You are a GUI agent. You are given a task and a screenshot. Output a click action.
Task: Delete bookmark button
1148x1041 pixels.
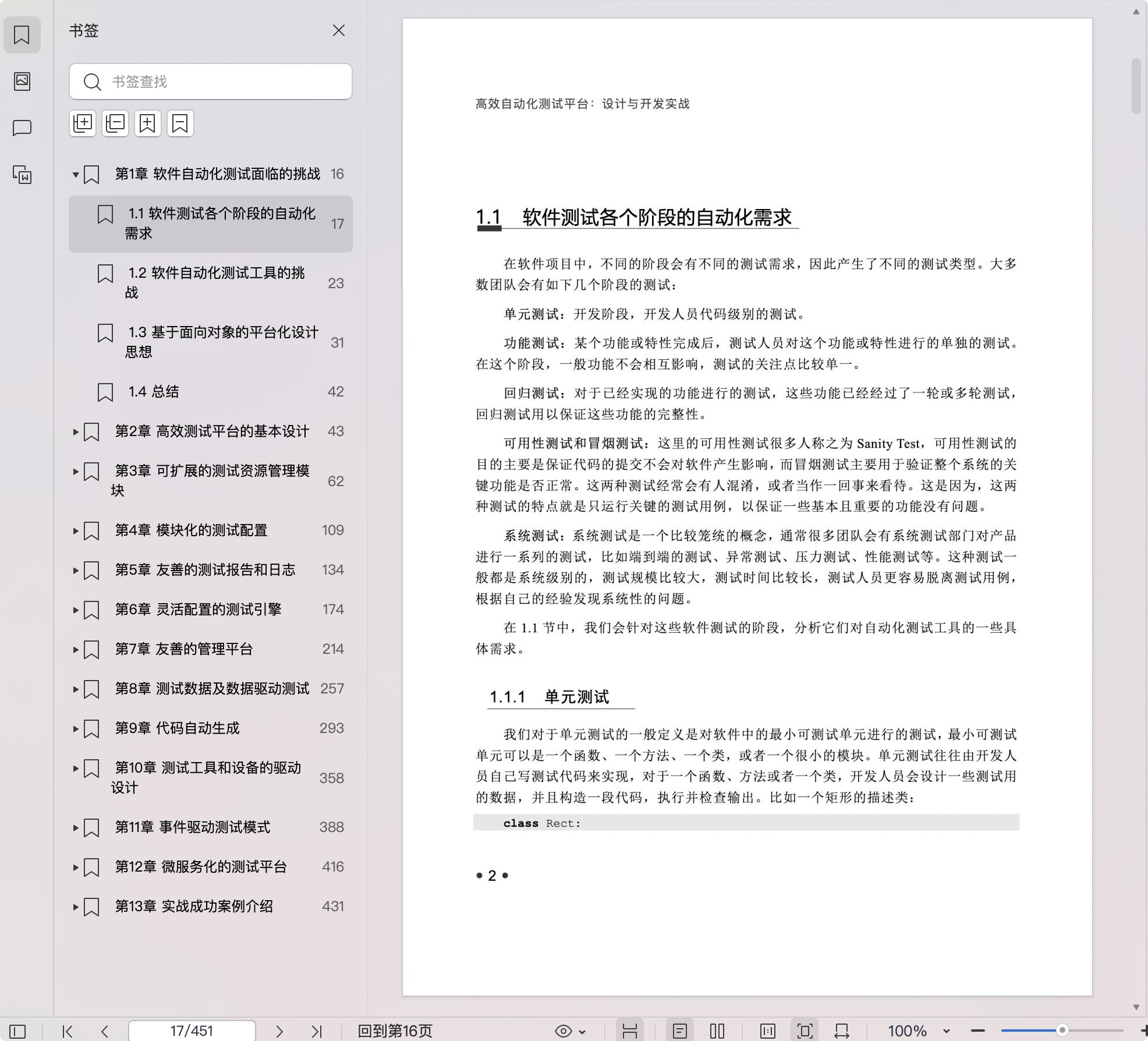(180, 123)
